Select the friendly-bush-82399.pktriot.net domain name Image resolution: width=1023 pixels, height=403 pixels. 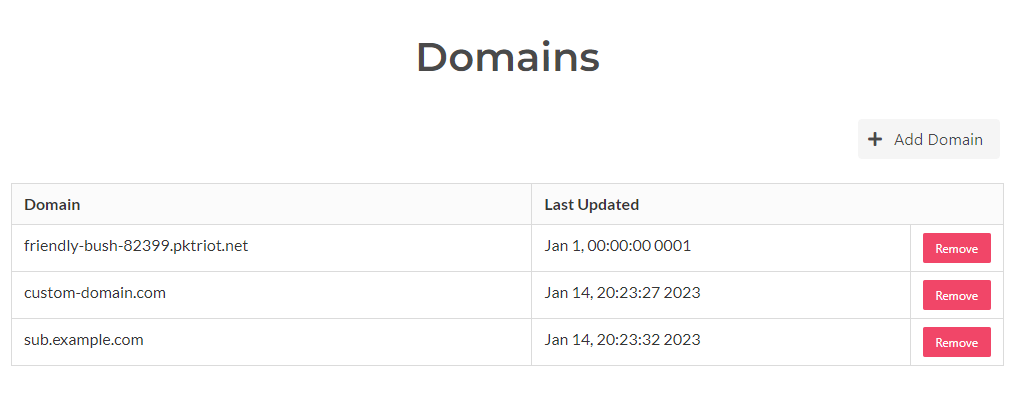pyautogui.click(x=136, y=246)
